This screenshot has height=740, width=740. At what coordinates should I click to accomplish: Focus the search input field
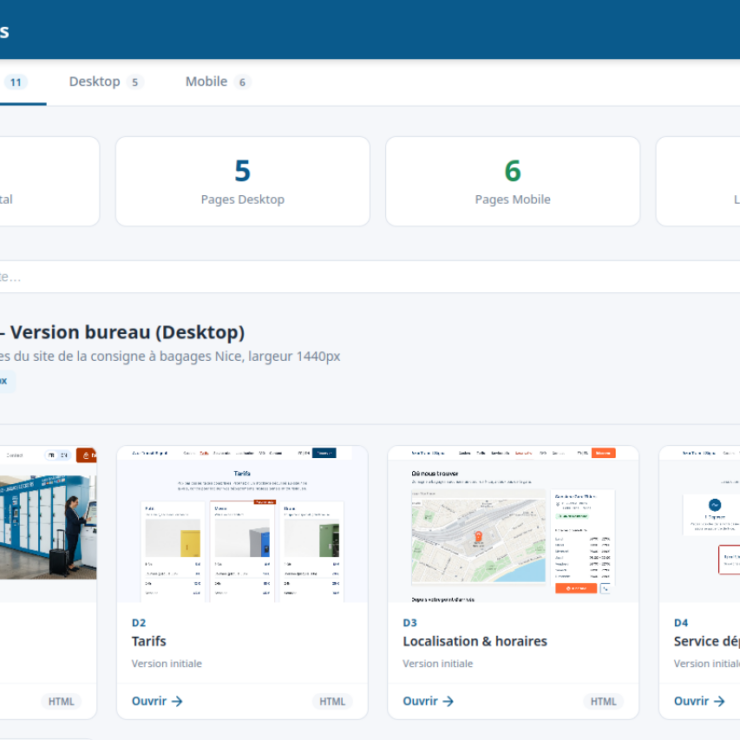pos(370,277)
